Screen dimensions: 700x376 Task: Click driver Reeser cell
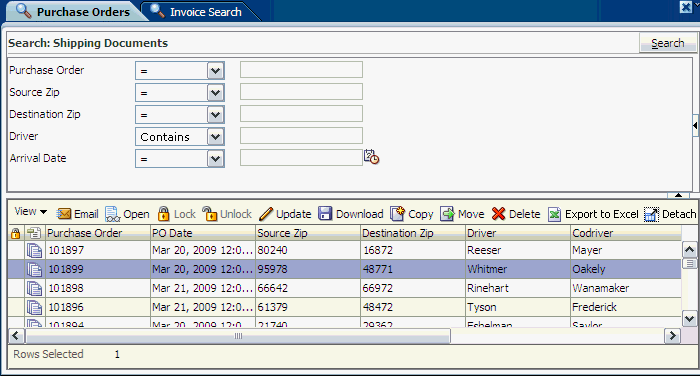coord(518,250)
